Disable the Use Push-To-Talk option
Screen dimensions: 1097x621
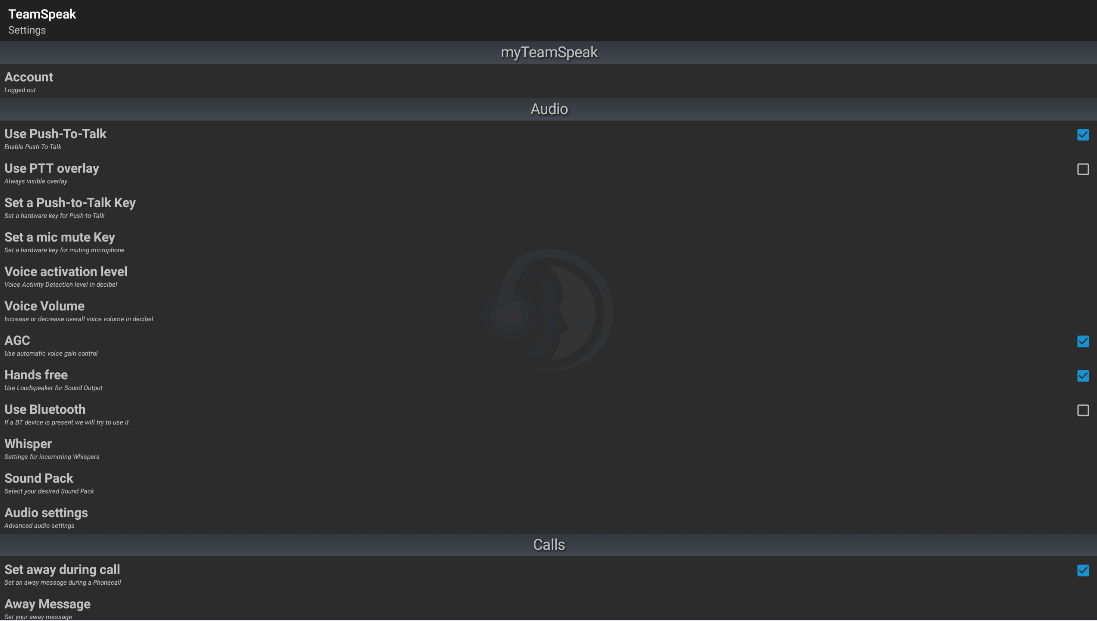tap(1082, 135)
